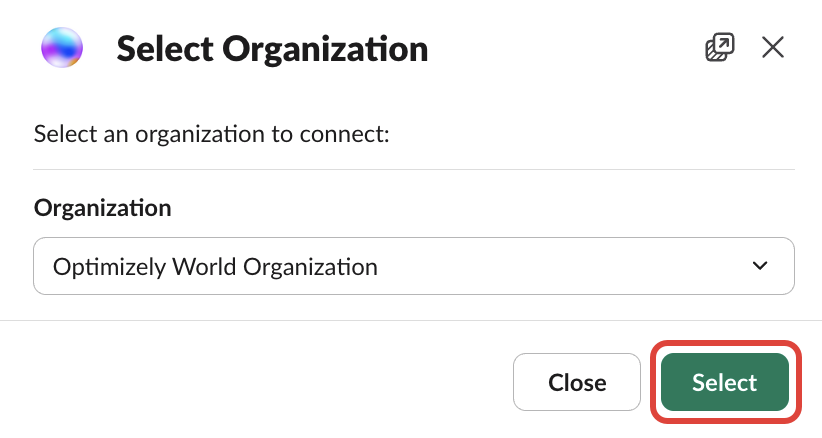Click the selected "Optimizely World Organization" value
This screenshot has width=822, height=438.
click(215, 267)
